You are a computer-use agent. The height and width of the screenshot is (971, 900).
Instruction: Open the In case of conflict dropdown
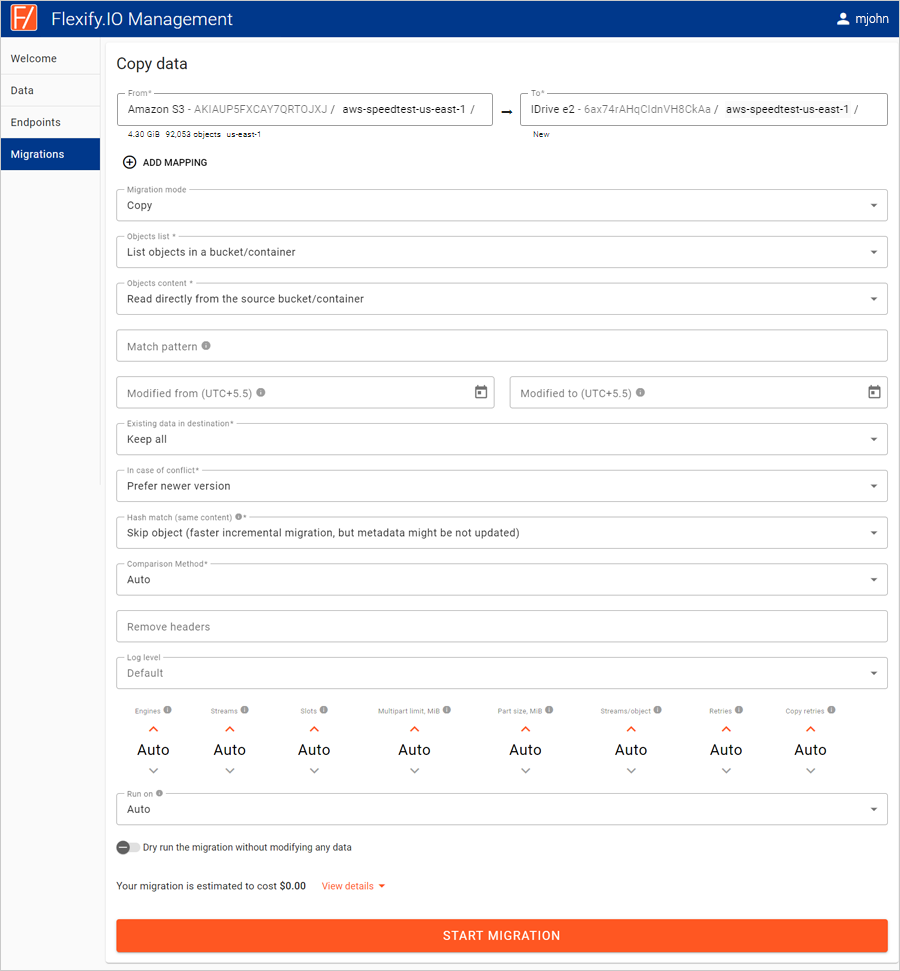point(502,486)
